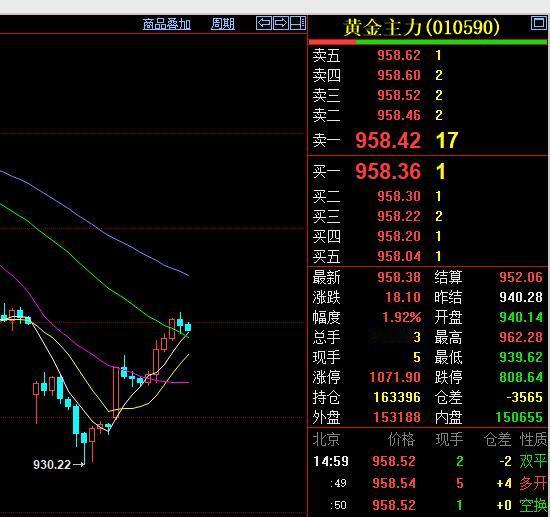The image size is (550, 517).
Task: Click the 开盘 value 940.14
Action: [x=521, y=317]
